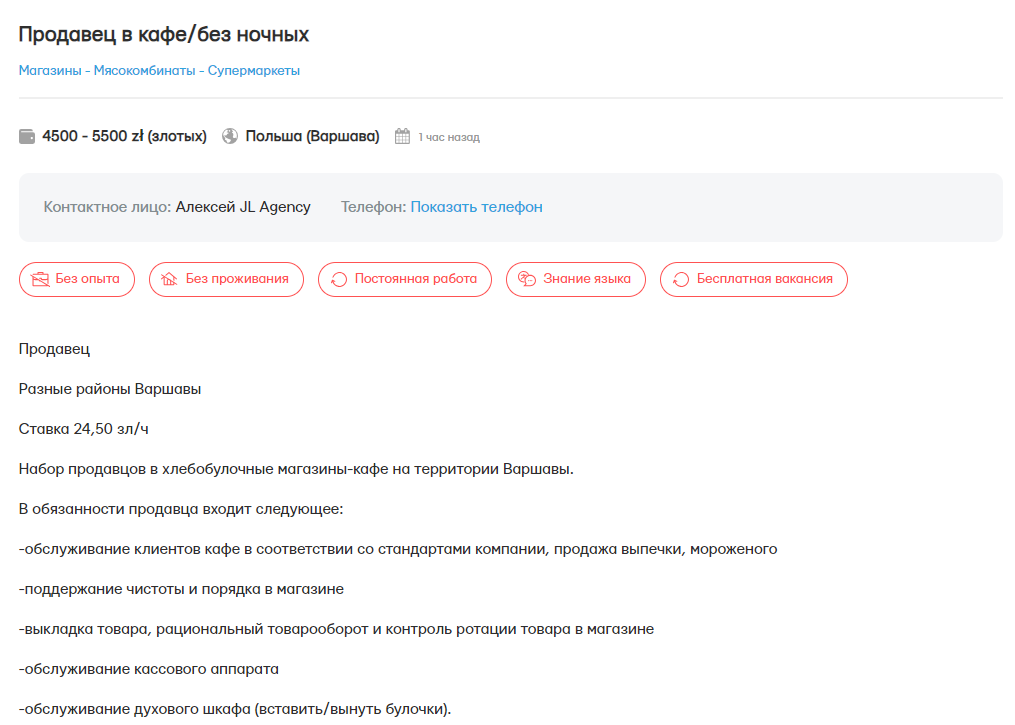The height and width of the screenshot is (725, 1015).
Task: Reveal the number via 'Показать телефон'
Action: tap(476, 207)
